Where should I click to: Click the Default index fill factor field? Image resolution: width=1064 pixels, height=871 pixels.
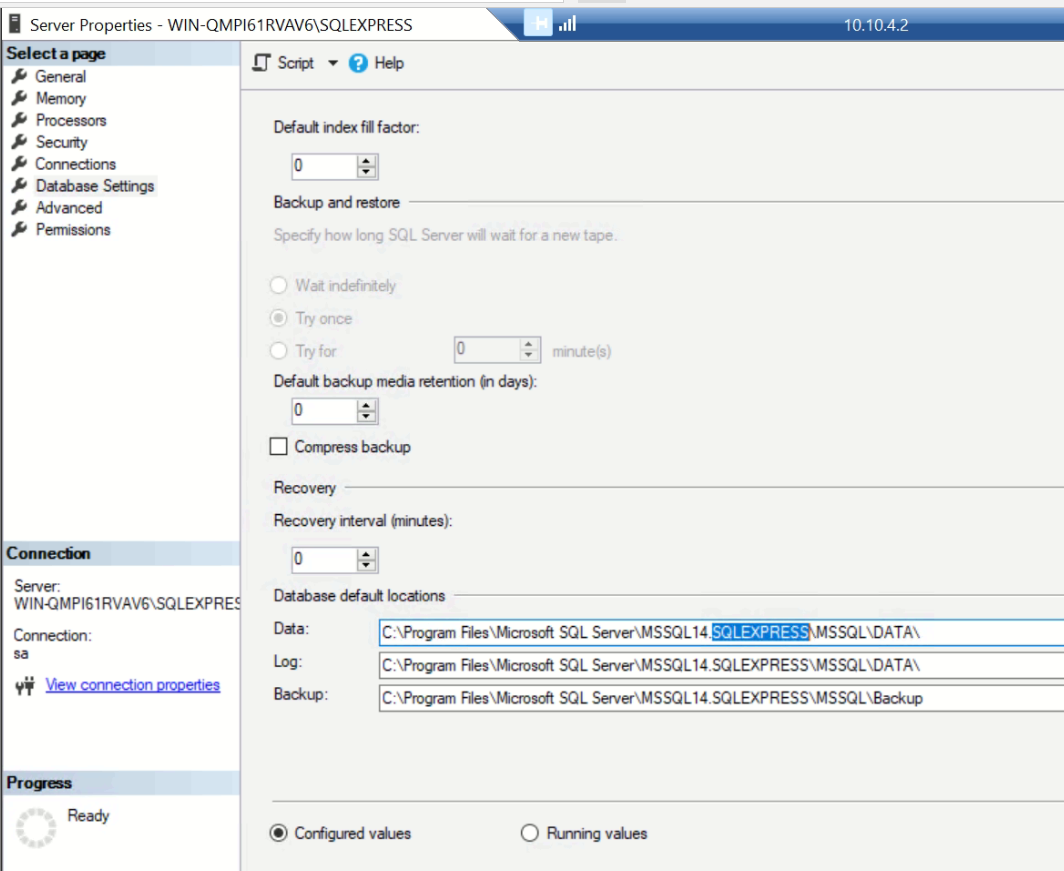pos(325,166)
